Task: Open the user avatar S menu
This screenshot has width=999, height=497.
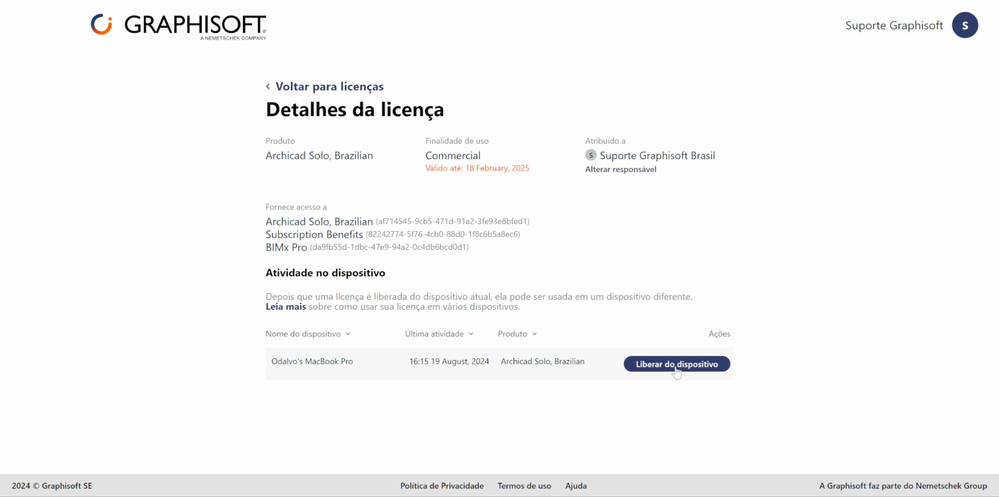Action: [965, 25]
